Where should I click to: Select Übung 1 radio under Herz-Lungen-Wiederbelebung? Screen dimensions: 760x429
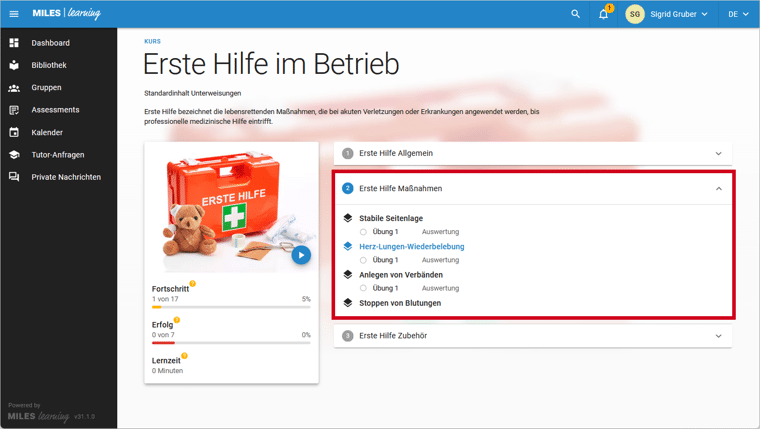pos(363,260)
